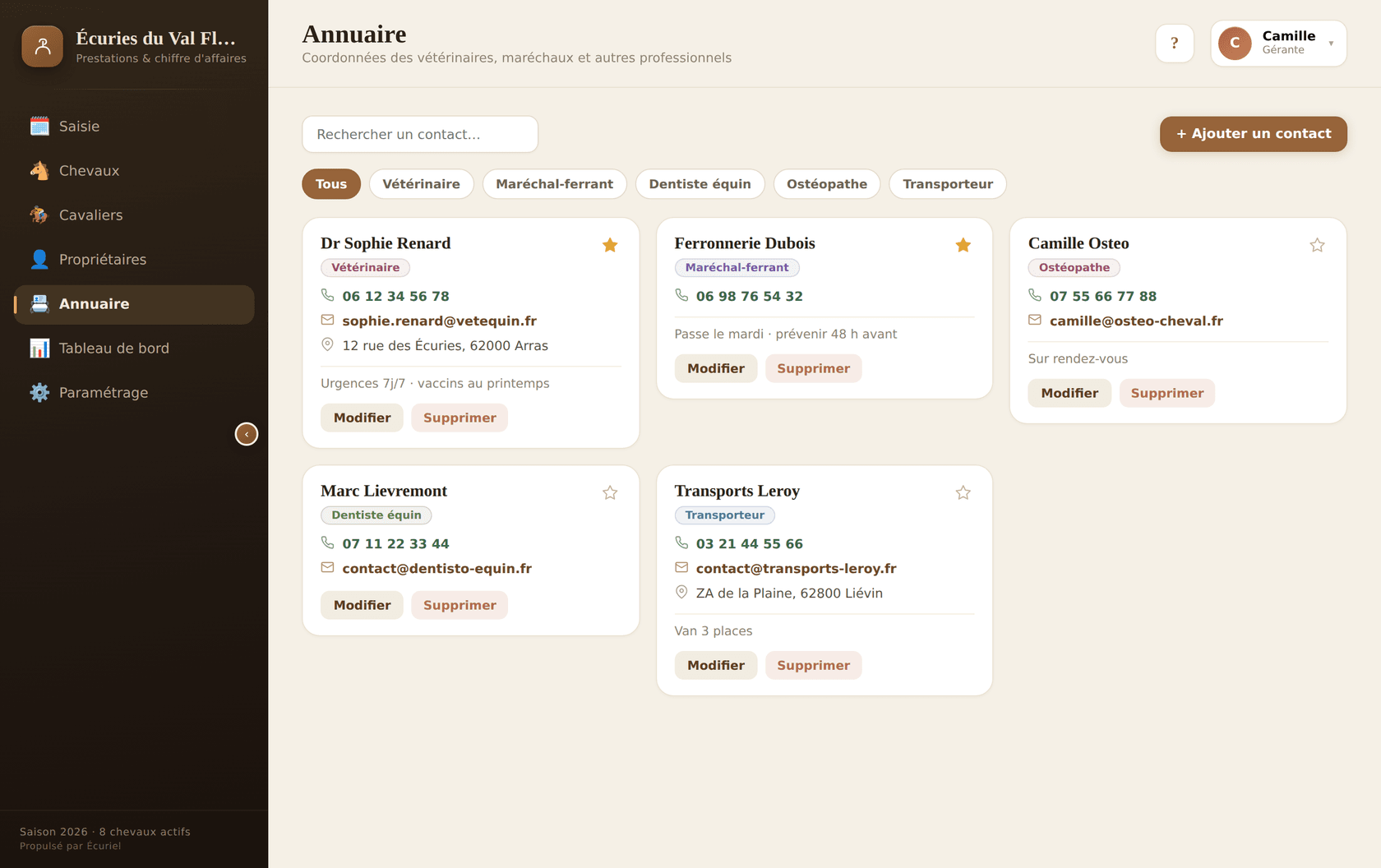Open the Saisie calendar icon in sidebar

[x=39, y=126]
